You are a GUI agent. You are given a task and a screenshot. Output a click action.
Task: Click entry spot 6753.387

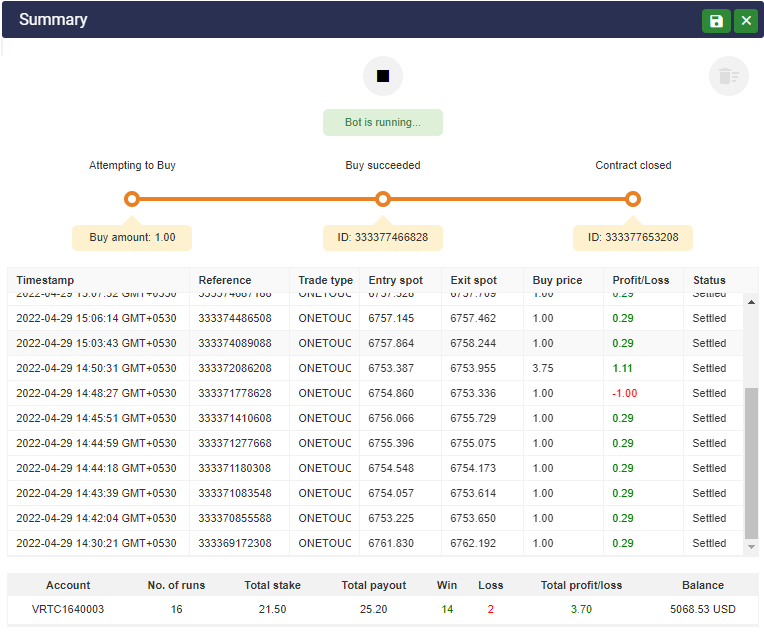coord(391,368)
